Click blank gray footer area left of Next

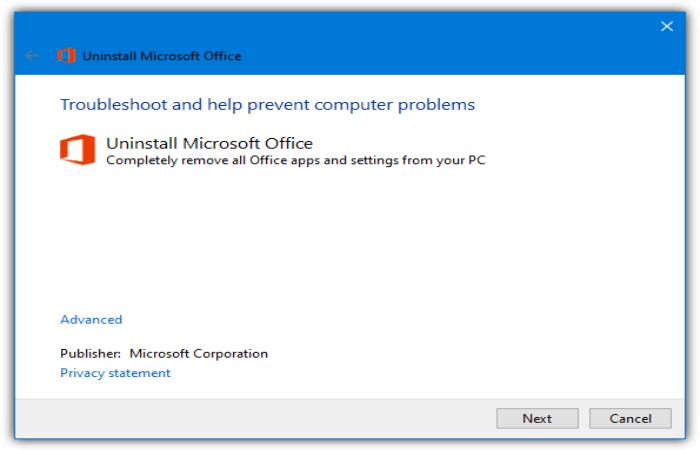point(254,418)
